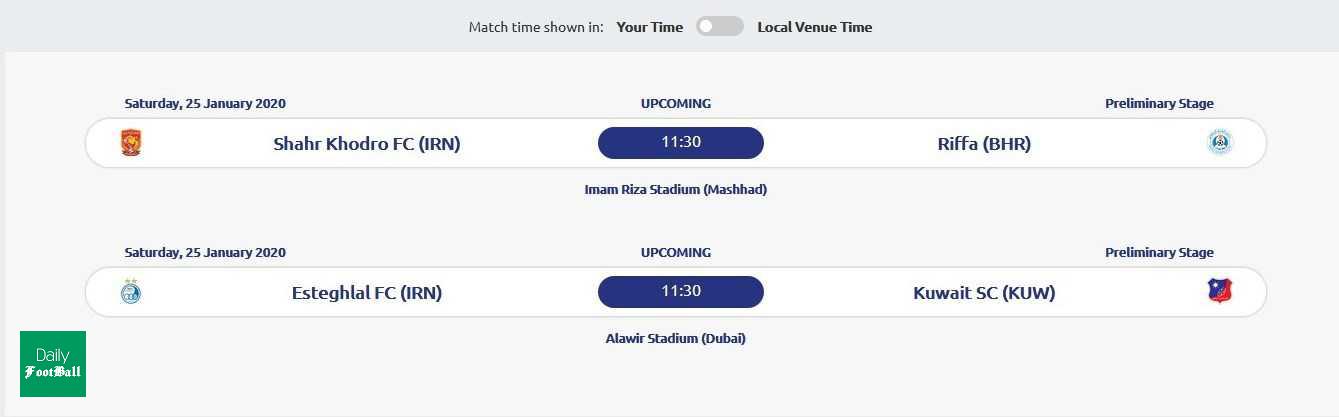Click the Kuwait SC club crest
Screen dimensions: 1339x417
[1220, 292]
